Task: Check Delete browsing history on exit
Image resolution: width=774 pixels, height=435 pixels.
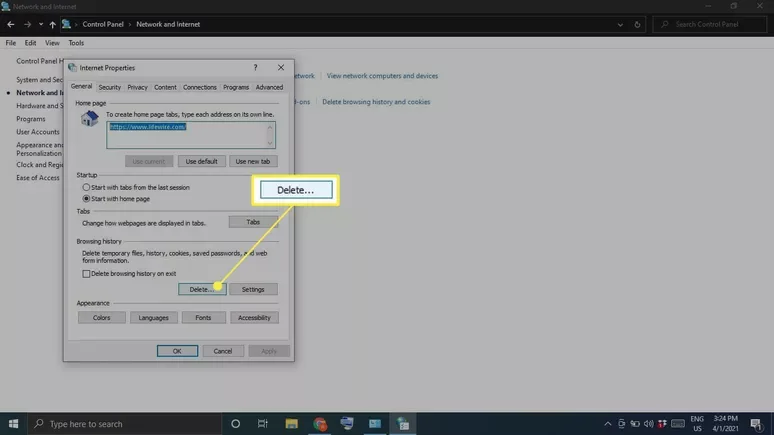Action: (x=86, y=274)
